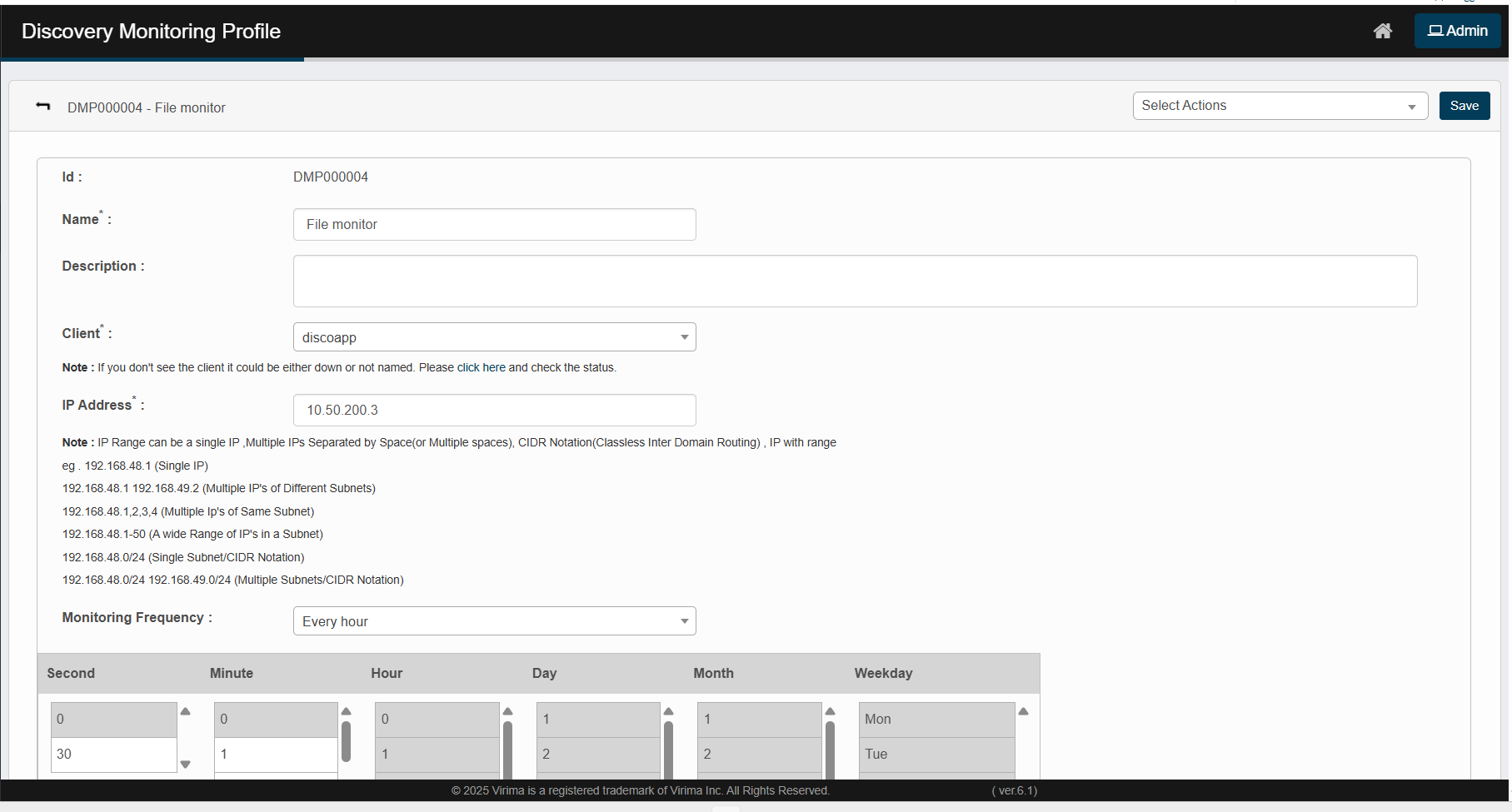
Task: Select Mon in the Weekday list
Action: [936, 719]
